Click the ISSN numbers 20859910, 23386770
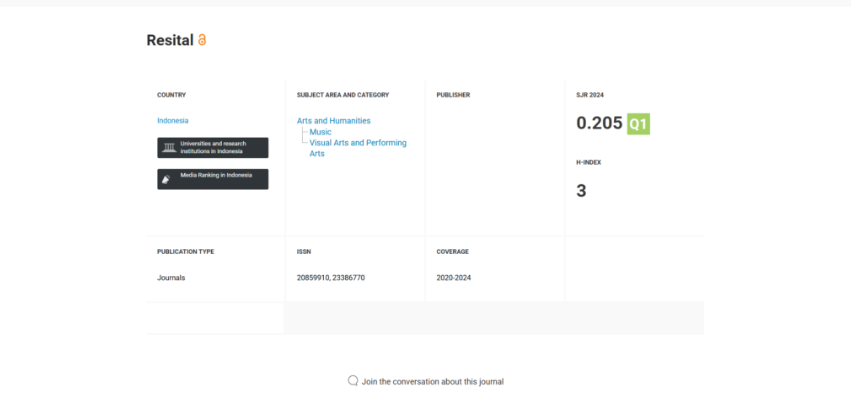 (331, 278)
